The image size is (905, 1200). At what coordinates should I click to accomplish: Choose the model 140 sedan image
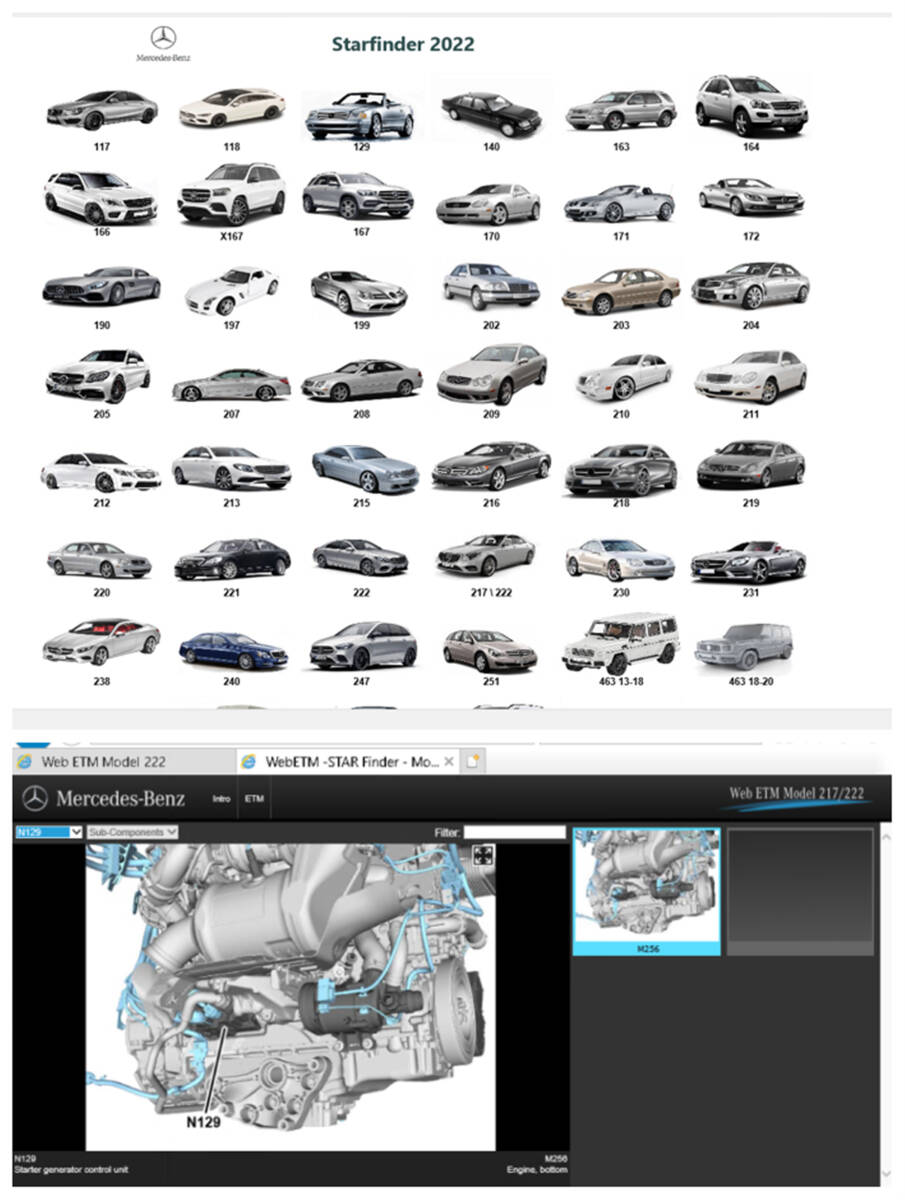click(491, 114)
